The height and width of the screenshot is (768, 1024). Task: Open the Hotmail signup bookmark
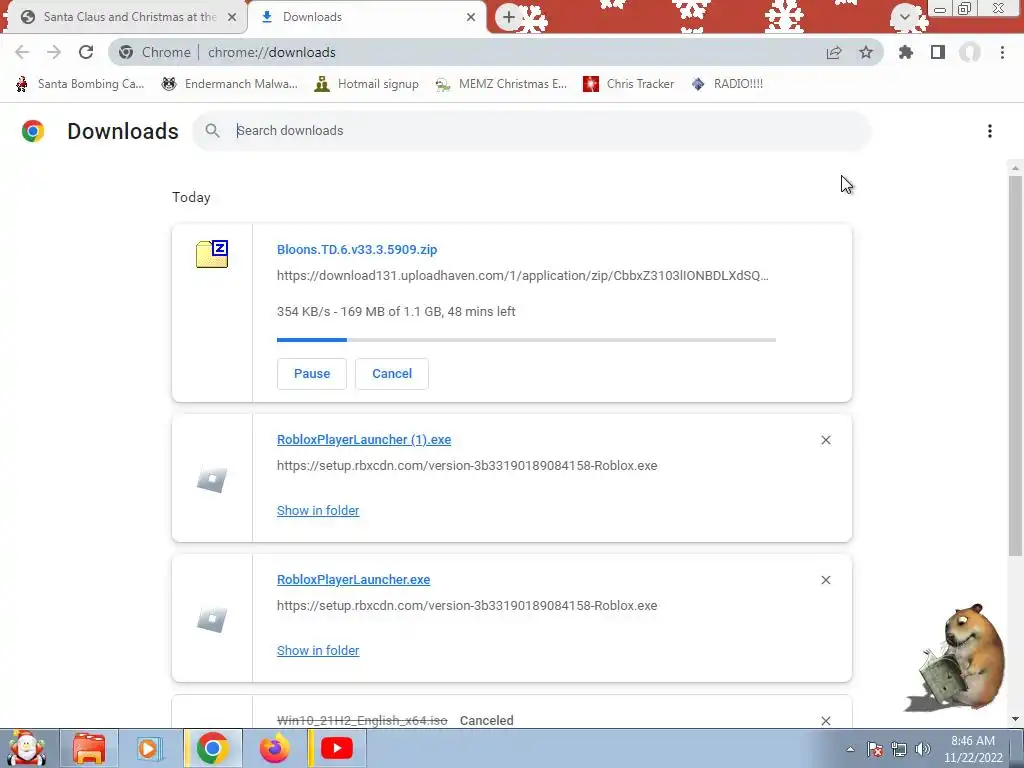(366, 84)
